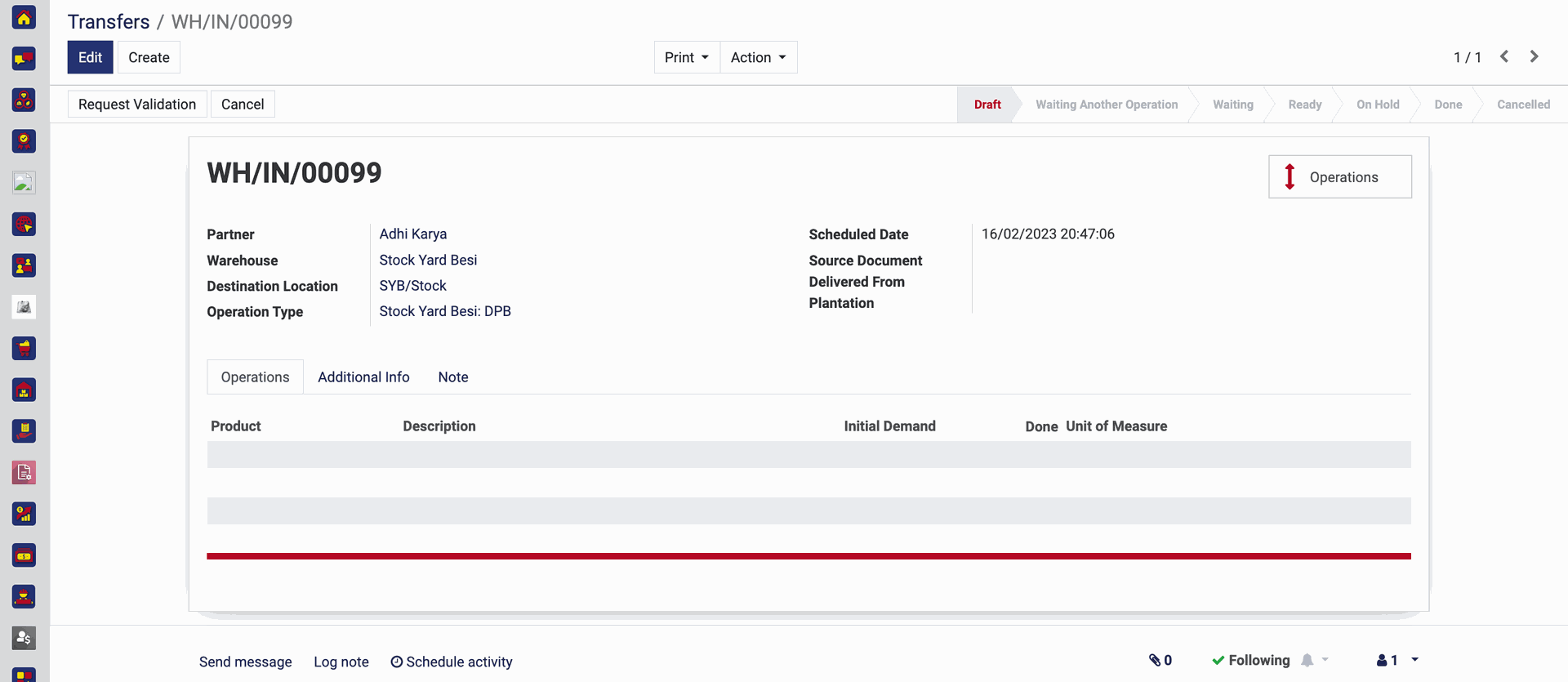Viewport: 1568px width, 682px height.
Task: Expand the Action dropdown menu
Action: click(x=758, y=57)
